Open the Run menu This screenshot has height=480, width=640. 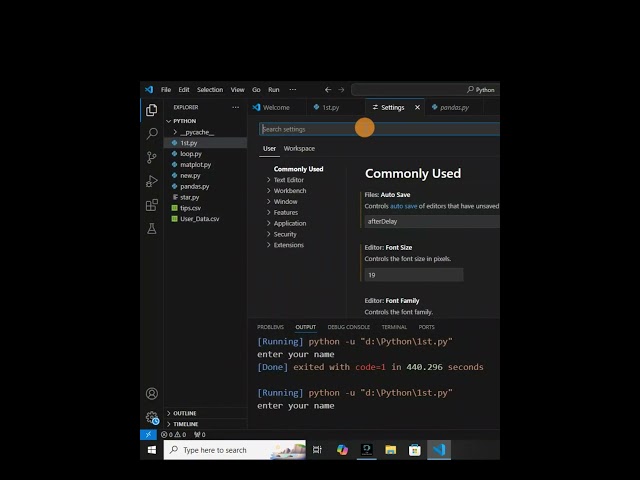pyautogui.click(x=273, y=89)
